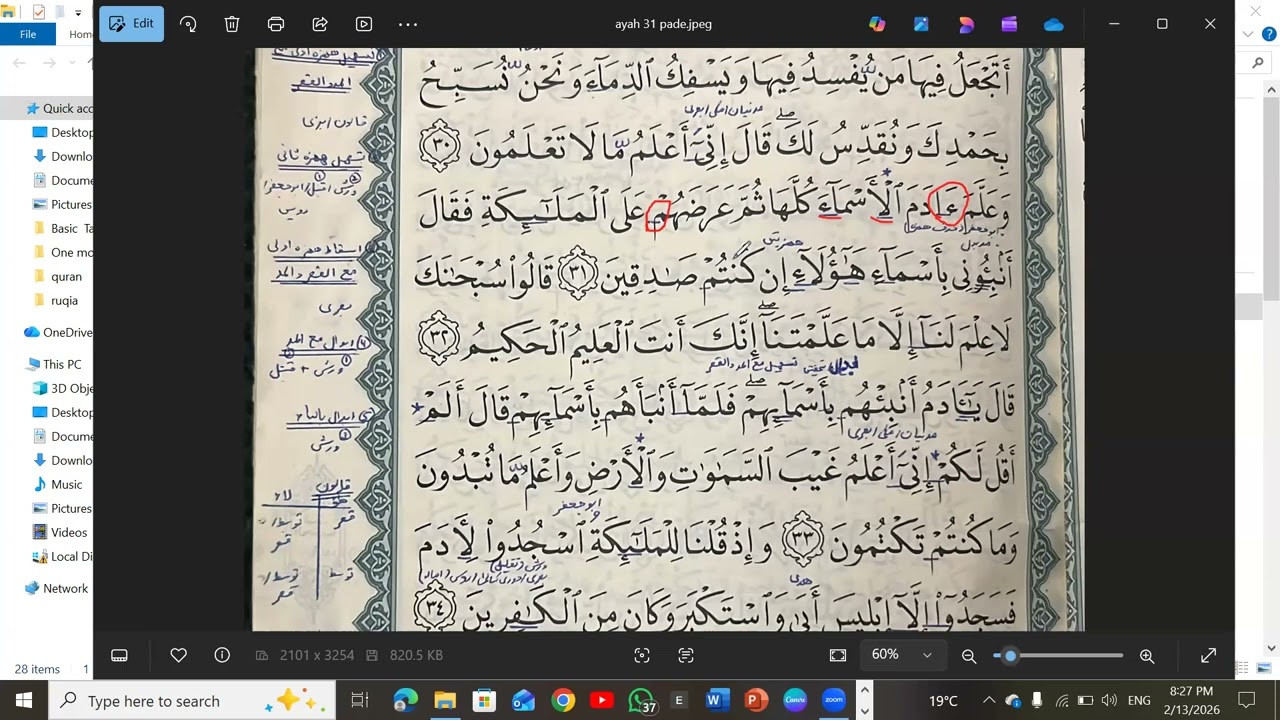The height and width of the screenshot is (720, 1280).
Task: Start slideshow with the play icon
Action: click(364, 24)
